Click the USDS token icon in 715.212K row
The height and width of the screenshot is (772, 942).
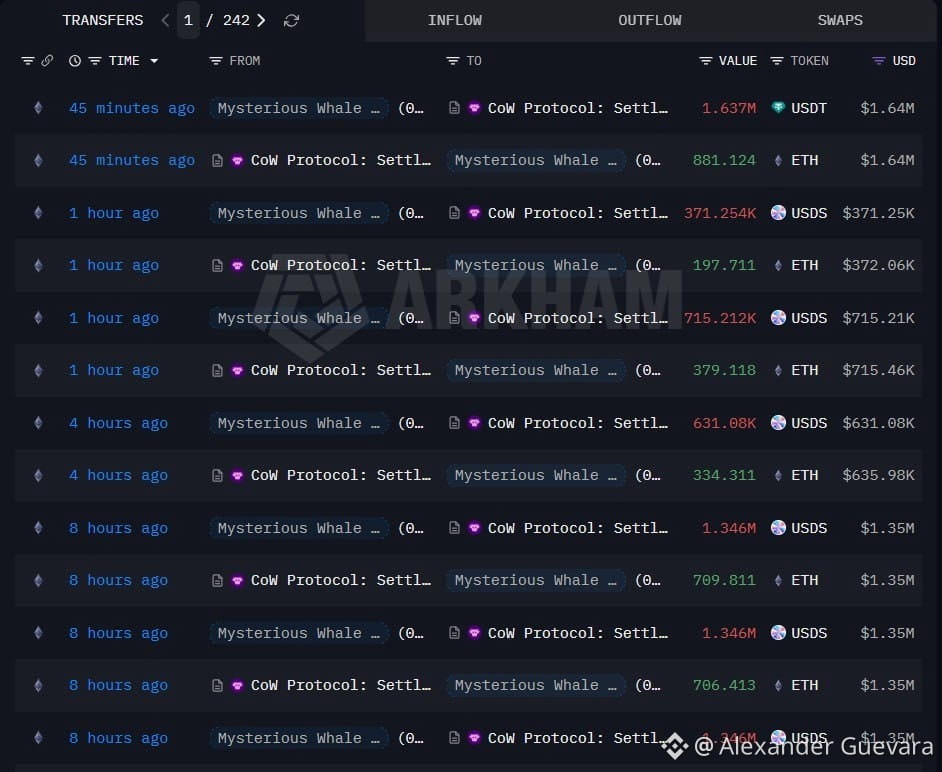[778, 318]
